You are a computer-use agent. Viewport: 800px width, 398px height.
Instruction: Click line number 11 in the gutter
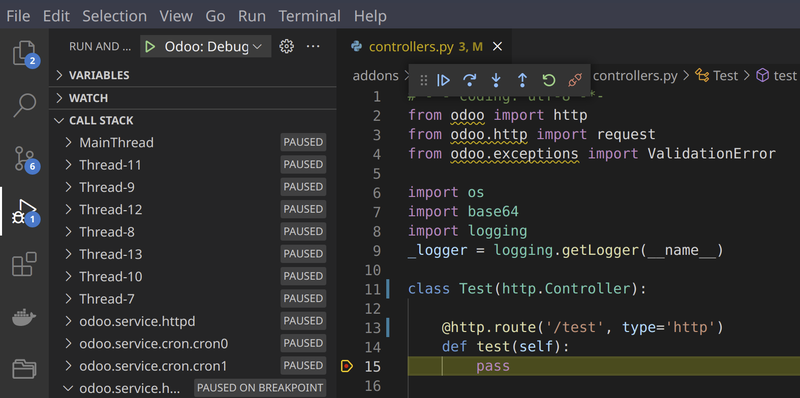pyautogui.click(x=373, y=289)
